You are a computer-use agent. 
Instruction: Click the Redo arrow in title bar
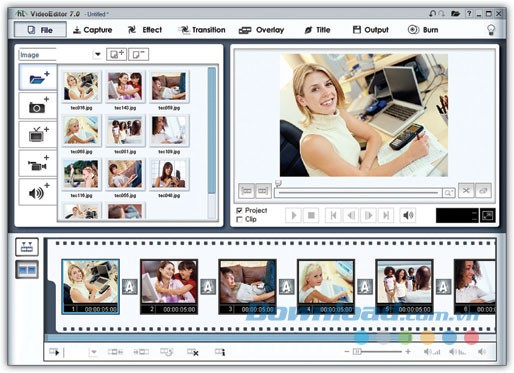click(x=442, y=14)
